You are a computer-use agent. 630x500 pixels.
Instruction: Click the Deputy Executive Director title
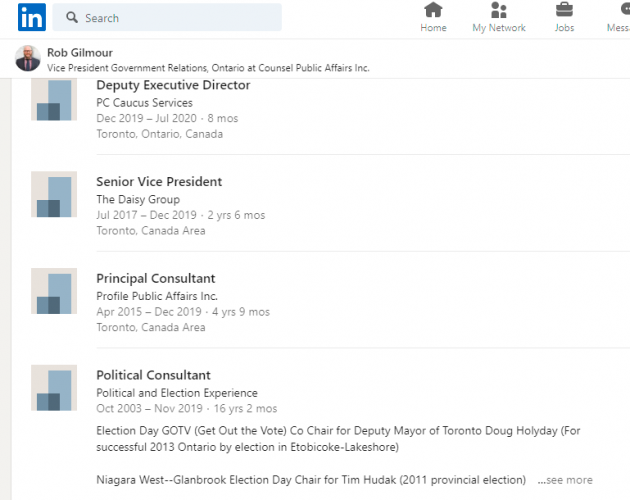coord(173,85)
